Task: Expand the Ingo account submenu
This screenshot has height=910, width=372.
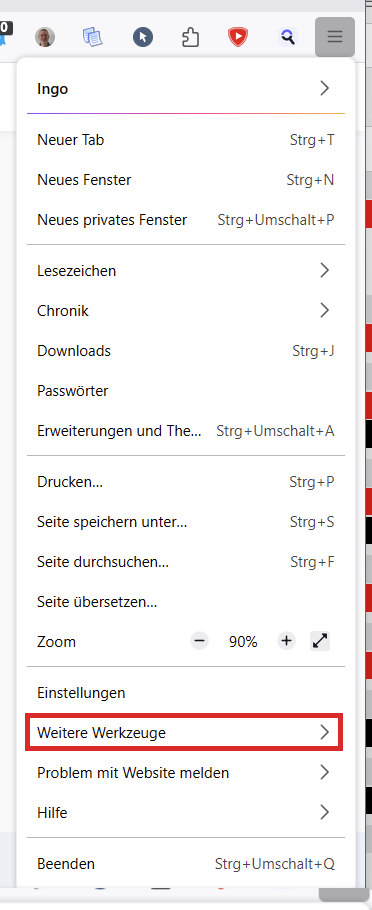Action: pyautogui.click(x=186, y=89)
